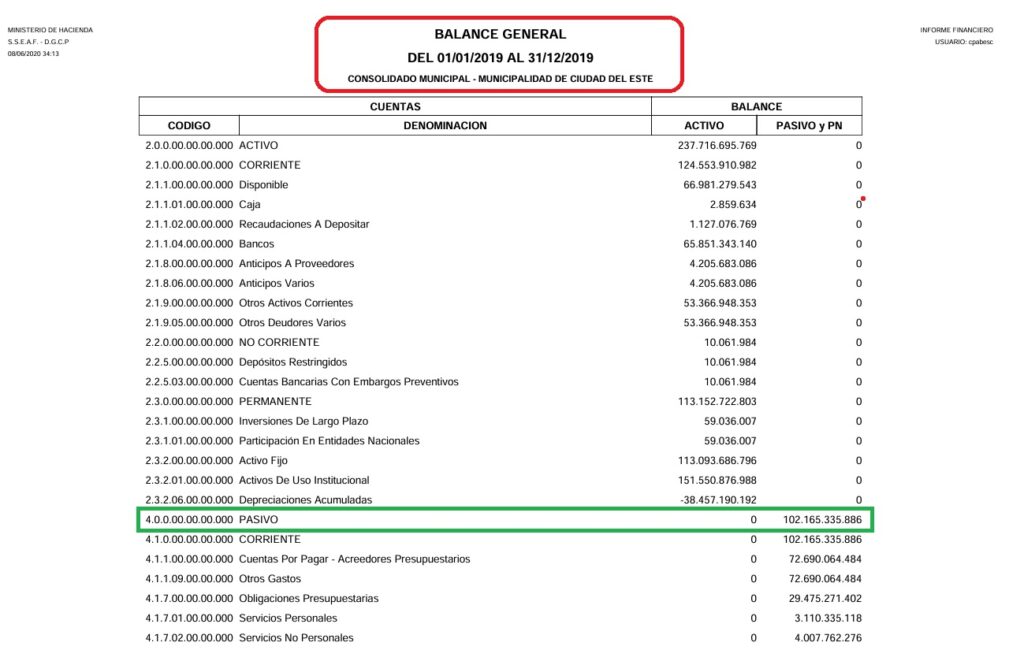This screenshot has width=1024, height=650.
Task: Click the MINISTERIO DE HACIENDA header text
Action: [x=50, y=30]
